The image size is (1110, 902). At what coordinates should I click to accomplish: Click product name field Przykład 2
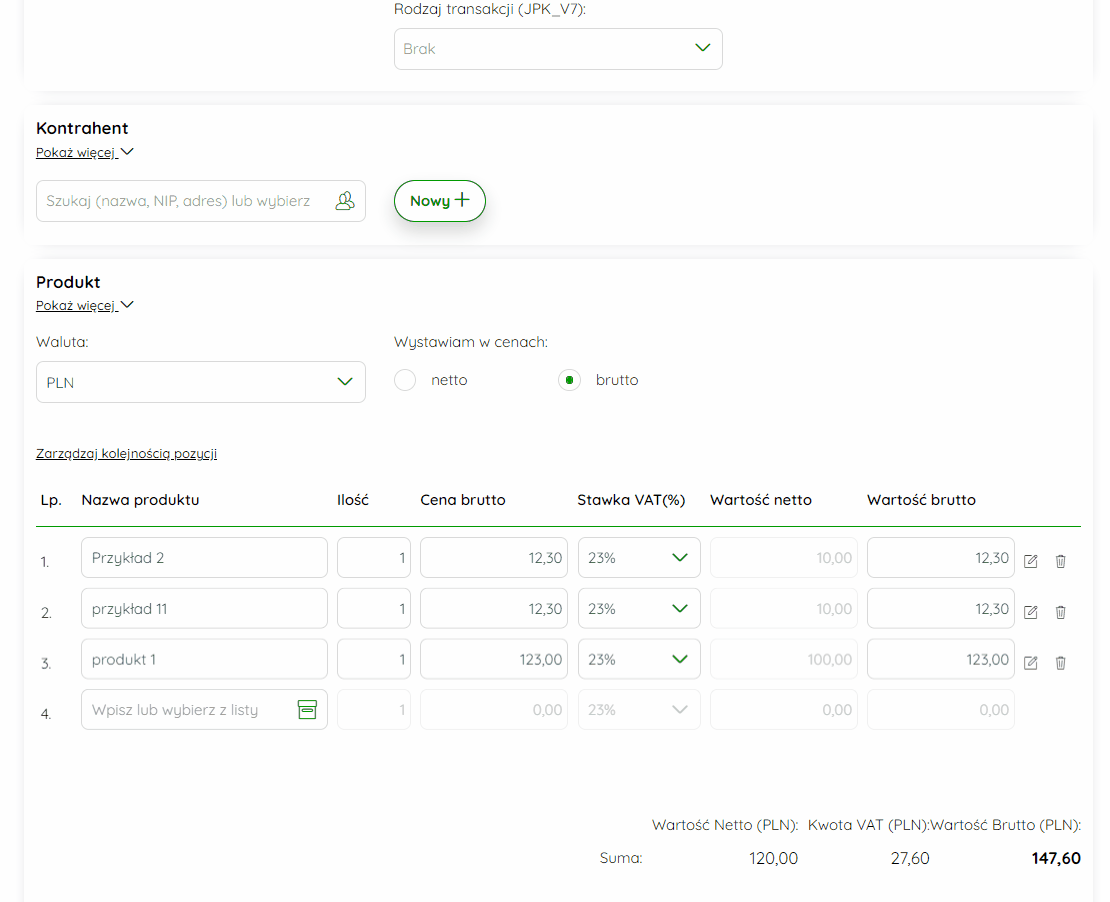[204, 558]
